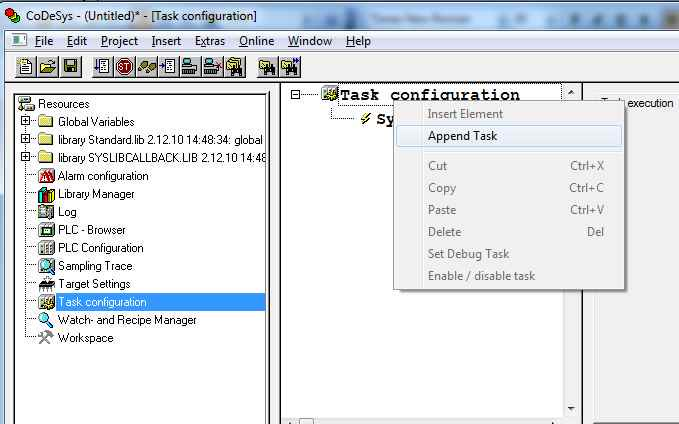Save the project using the floppy disk icon

coord(70,67)
